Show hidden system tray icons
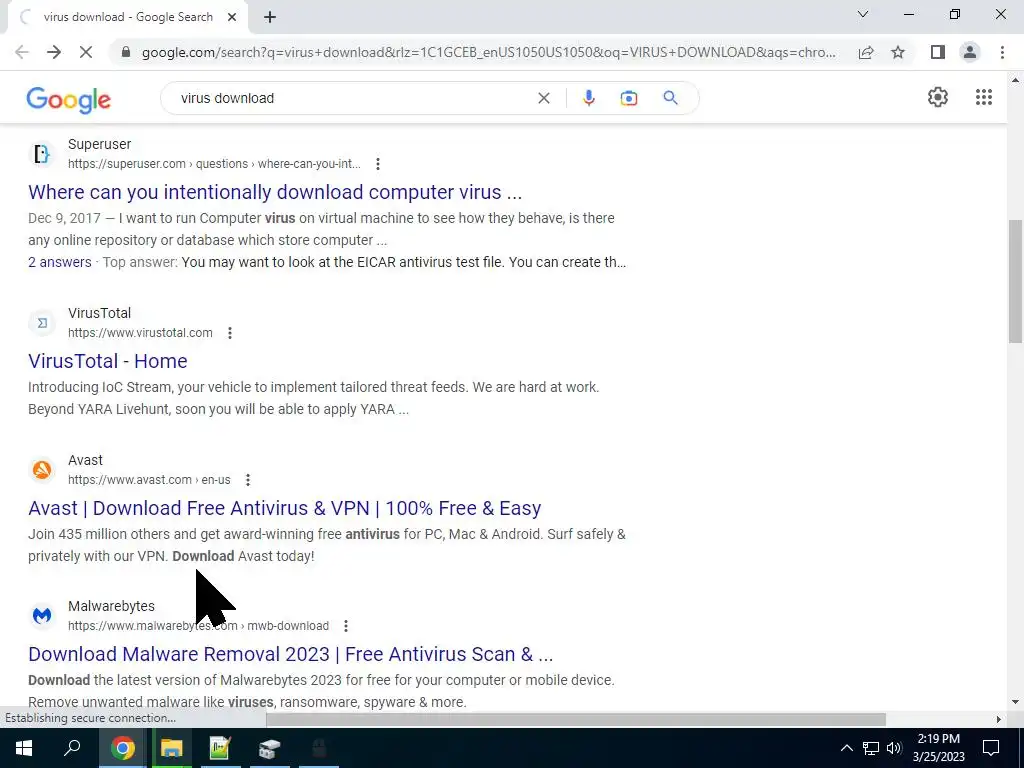Image resolution: width=1024 pixels, height=768 pixels. pyautogui.click(x=846, y=748)
